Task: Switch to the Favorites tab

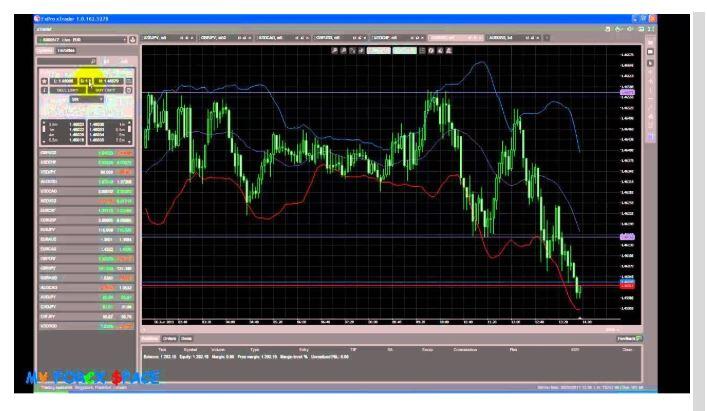Action: coord(66,50)
